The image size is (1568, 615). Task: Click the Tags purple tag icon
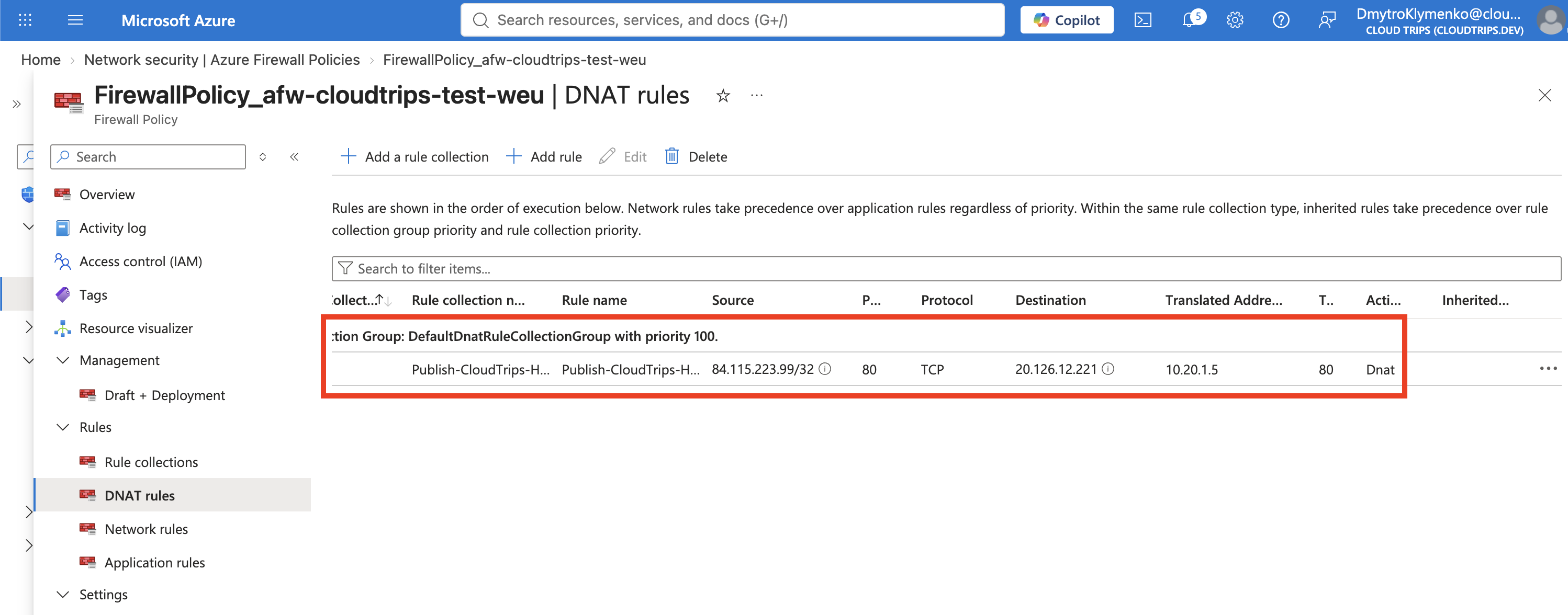(62, 295)
